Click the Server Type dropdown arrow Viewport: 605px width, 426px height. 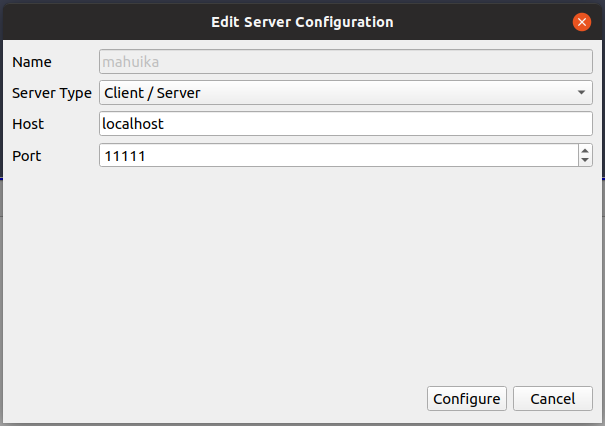pos(583,93)
